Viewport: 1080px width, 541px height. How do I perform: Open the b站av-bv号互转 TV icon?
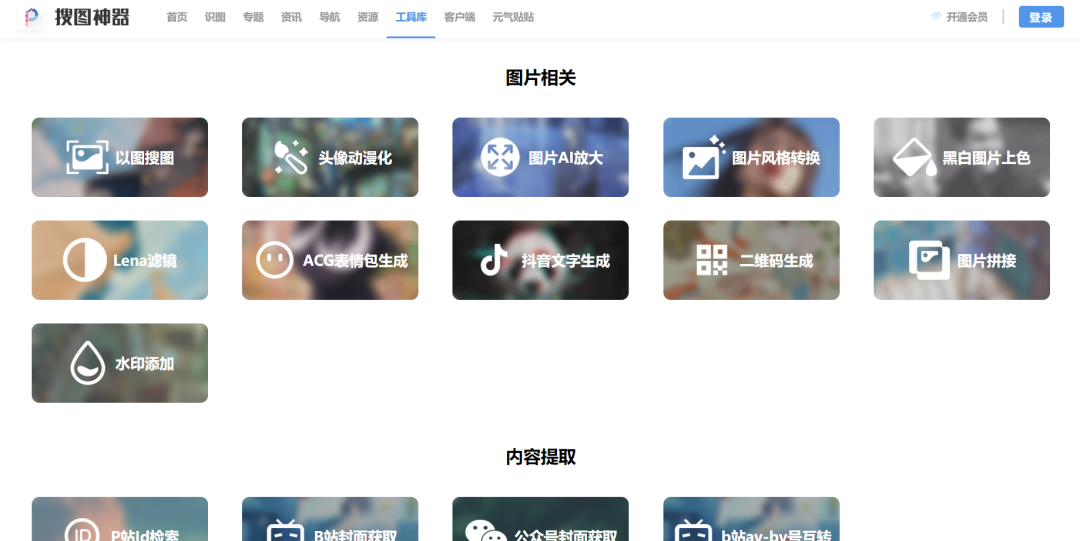tap(693, 531)
